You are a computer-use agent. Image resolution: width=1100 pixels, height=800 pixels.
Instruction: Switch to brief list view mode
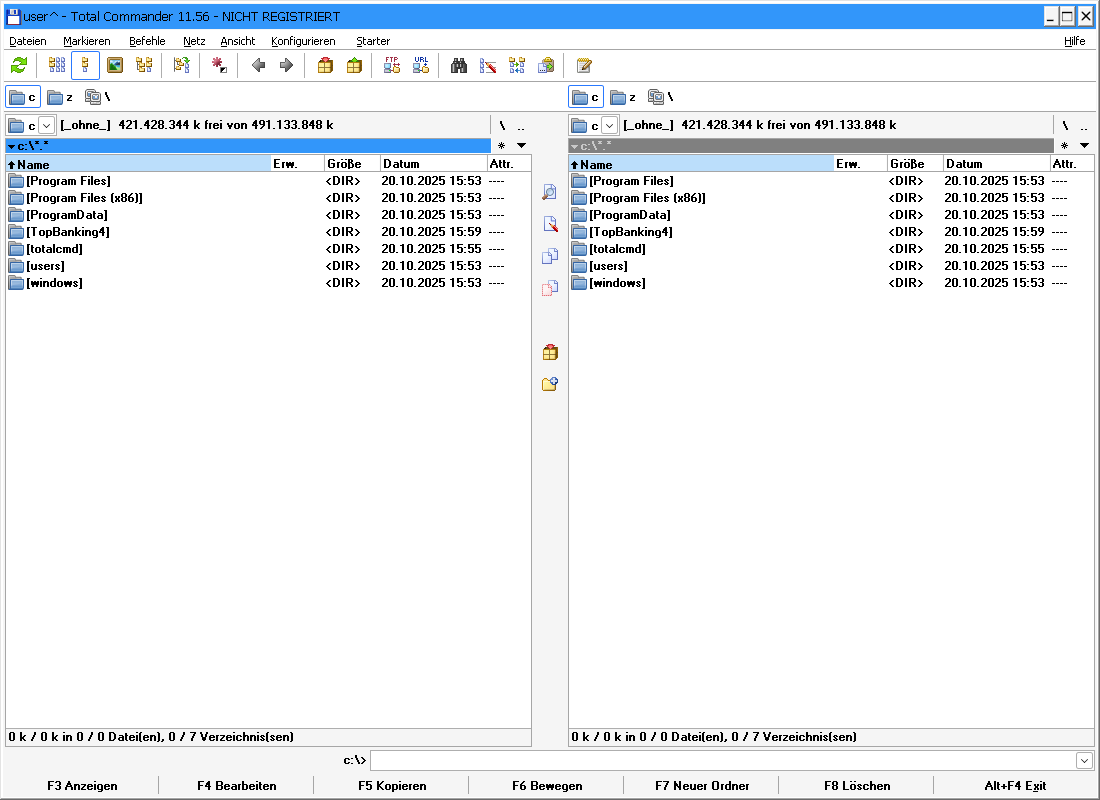[57, 66]
